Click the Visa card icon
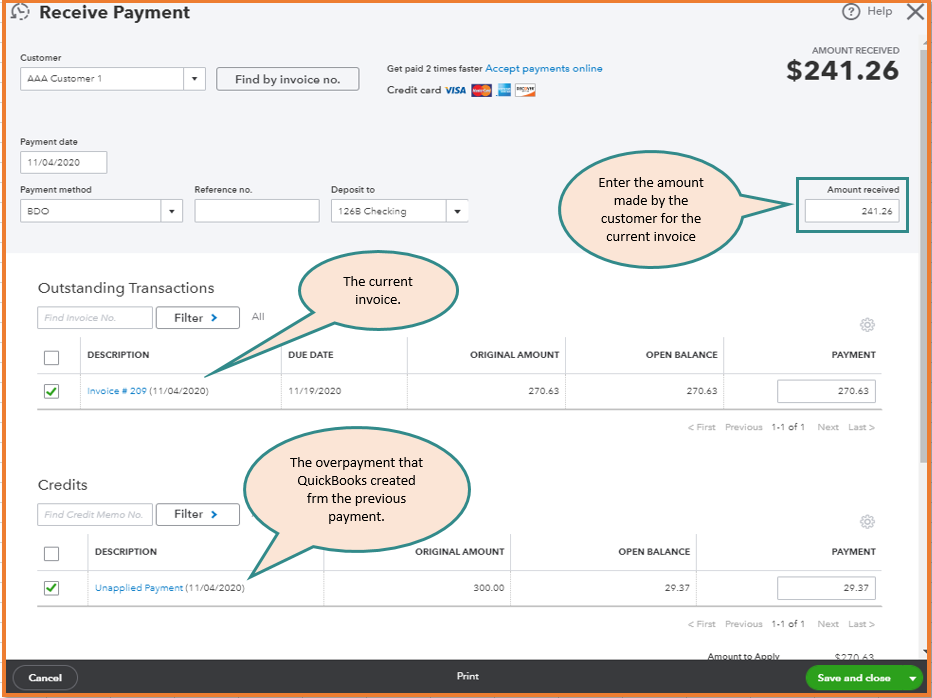 tap(455, 90)
